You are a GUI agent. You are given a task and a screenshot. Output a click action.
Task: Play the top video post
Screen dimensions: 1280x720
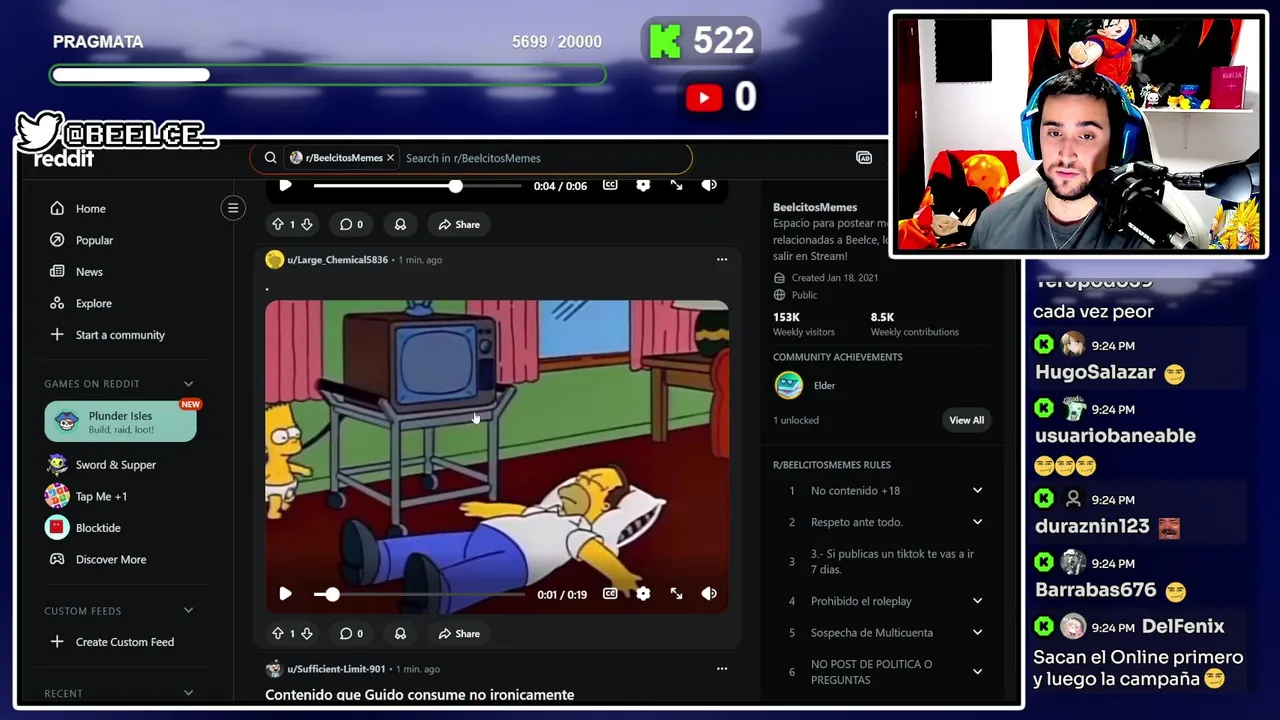coord(285,185)
